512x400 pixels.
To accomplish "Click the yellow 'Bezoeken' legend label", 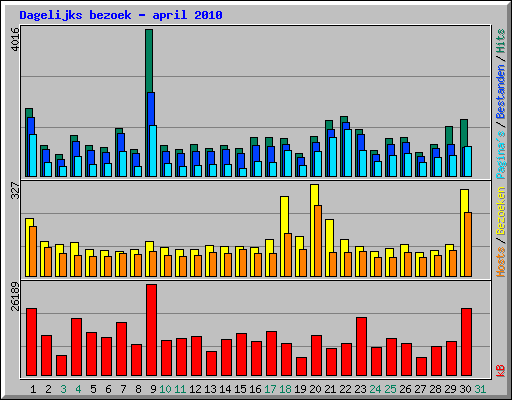I will 500,211.
